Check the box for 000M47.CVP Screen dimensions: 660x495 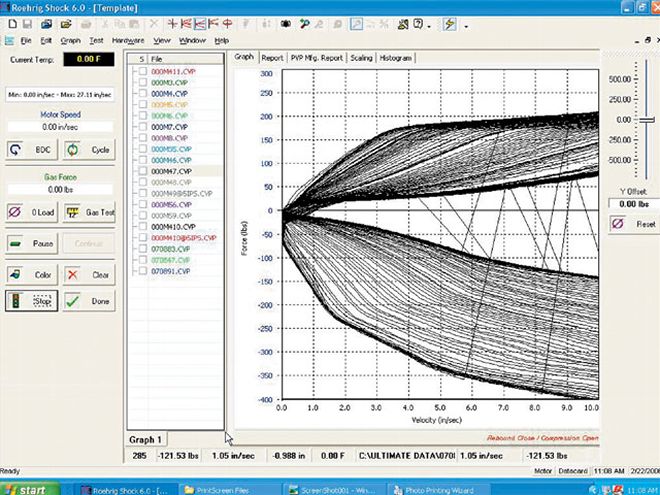pyautogui.click(x=143, y=171)
